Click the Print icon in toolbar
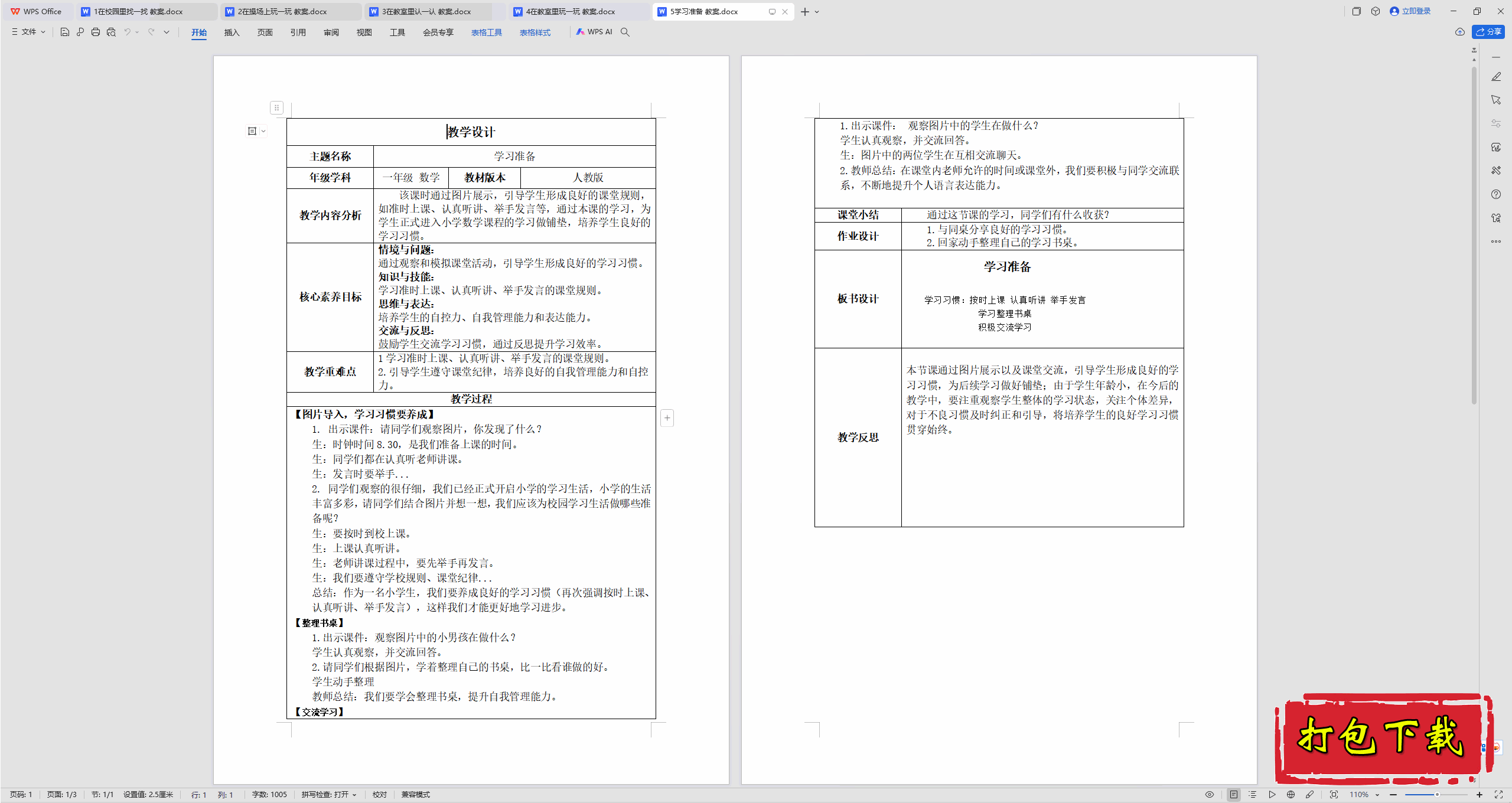 pos(96,32)
